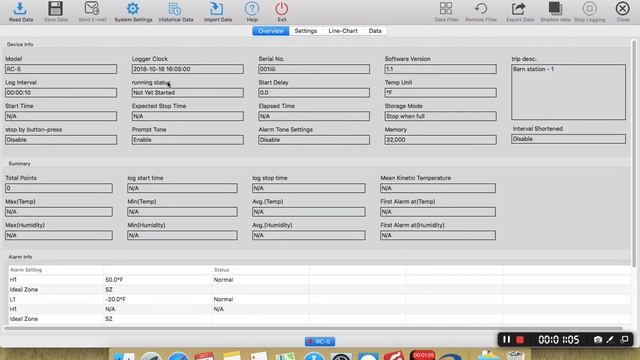Click the Total Points field

click(x=59, y=188)
